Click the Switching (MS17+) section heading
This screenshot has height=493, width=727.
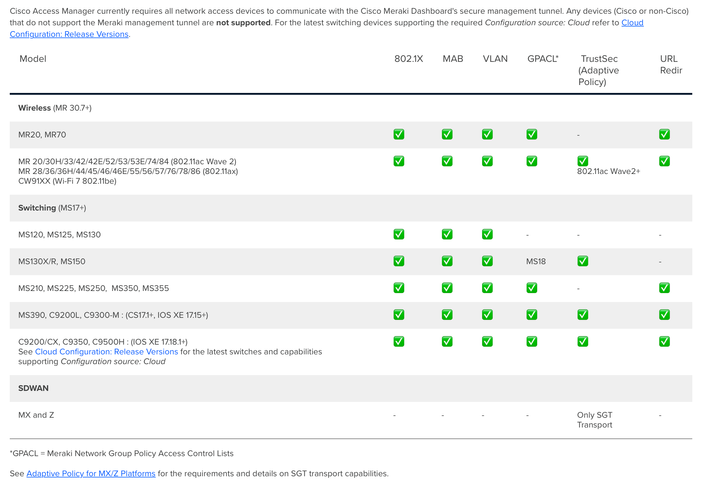click(x=52, y=208)
